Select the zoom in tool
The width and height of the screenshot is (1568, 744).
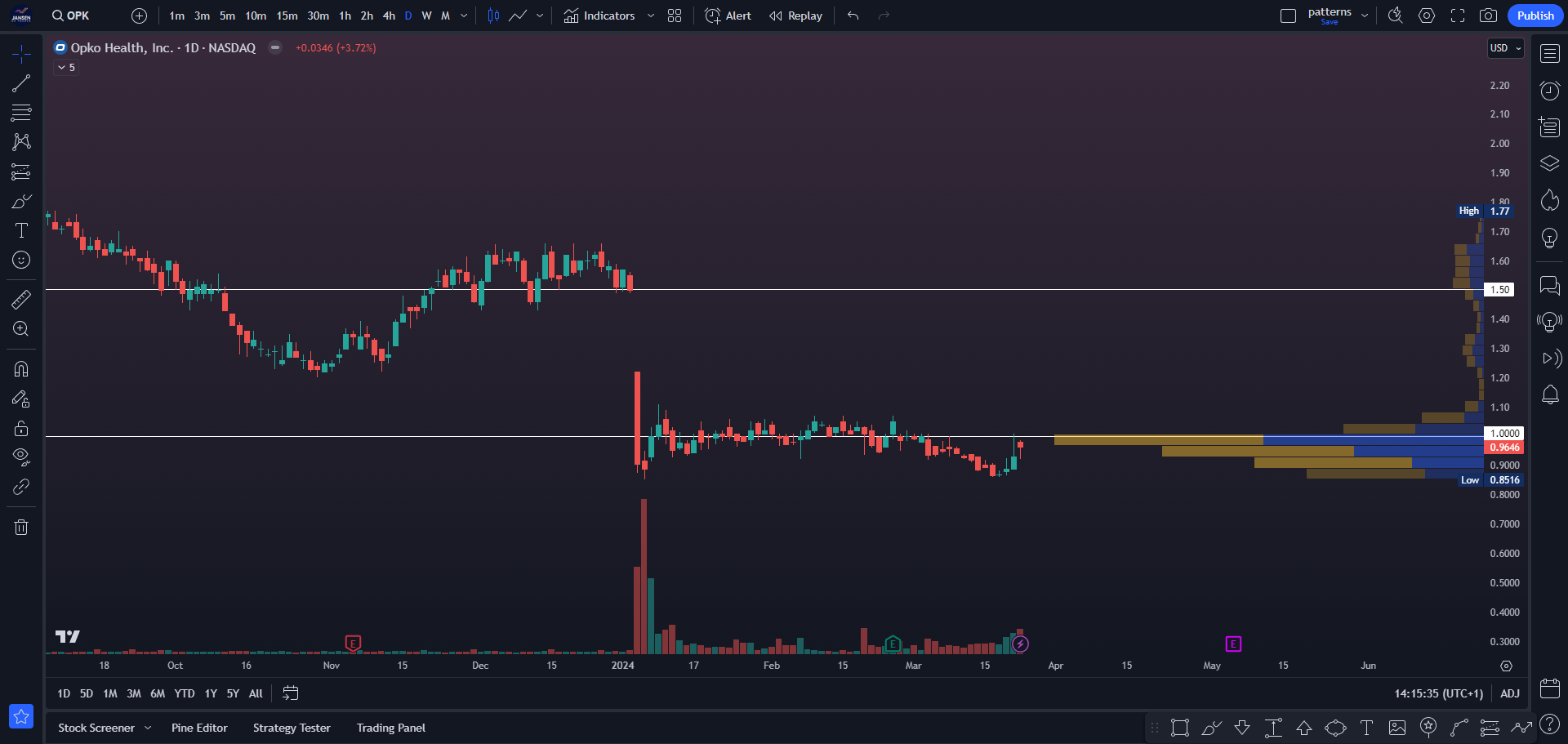click(x=21, y=329)
